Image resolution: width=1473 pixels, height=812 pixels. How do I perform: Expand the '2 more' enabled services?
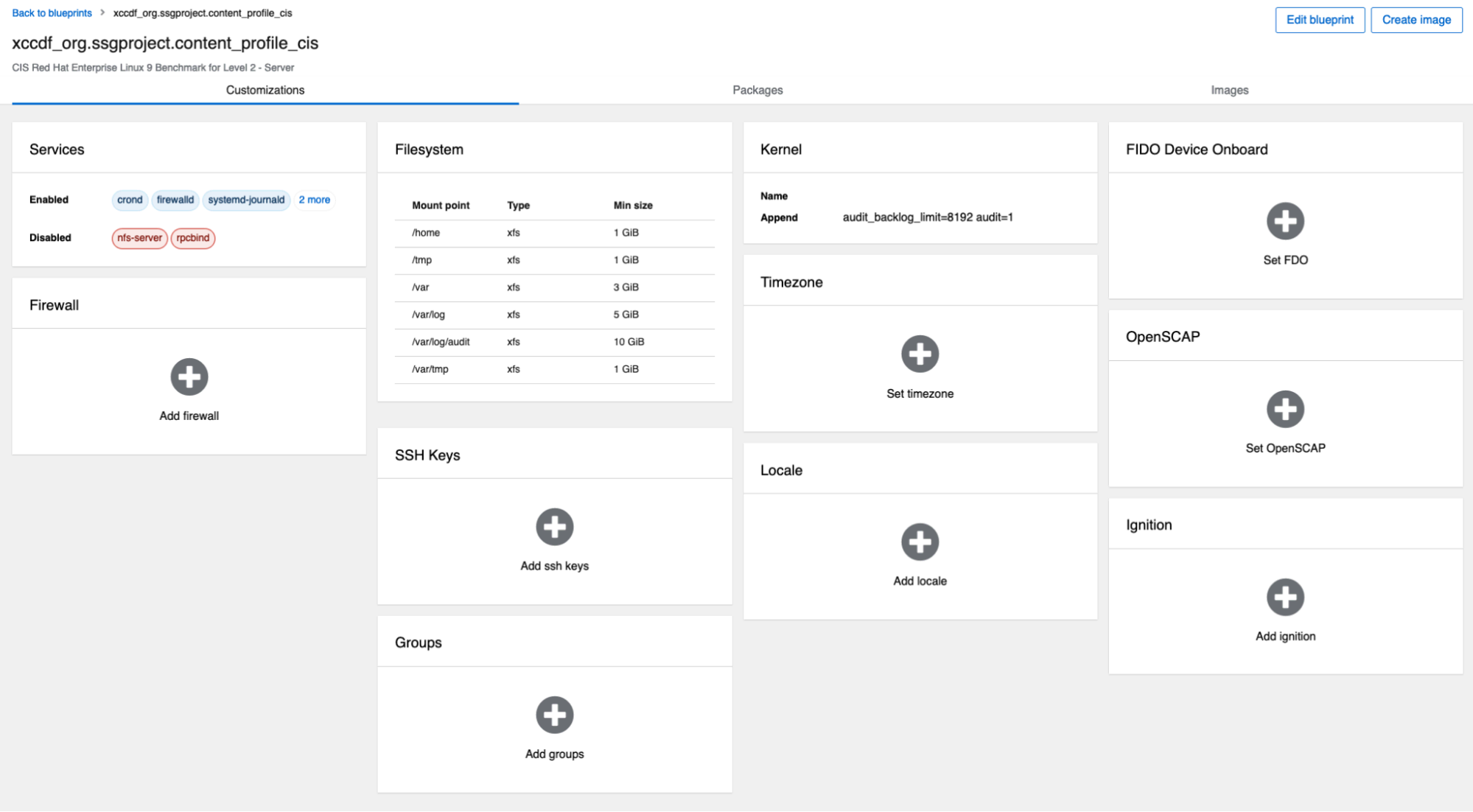point(315,200)
